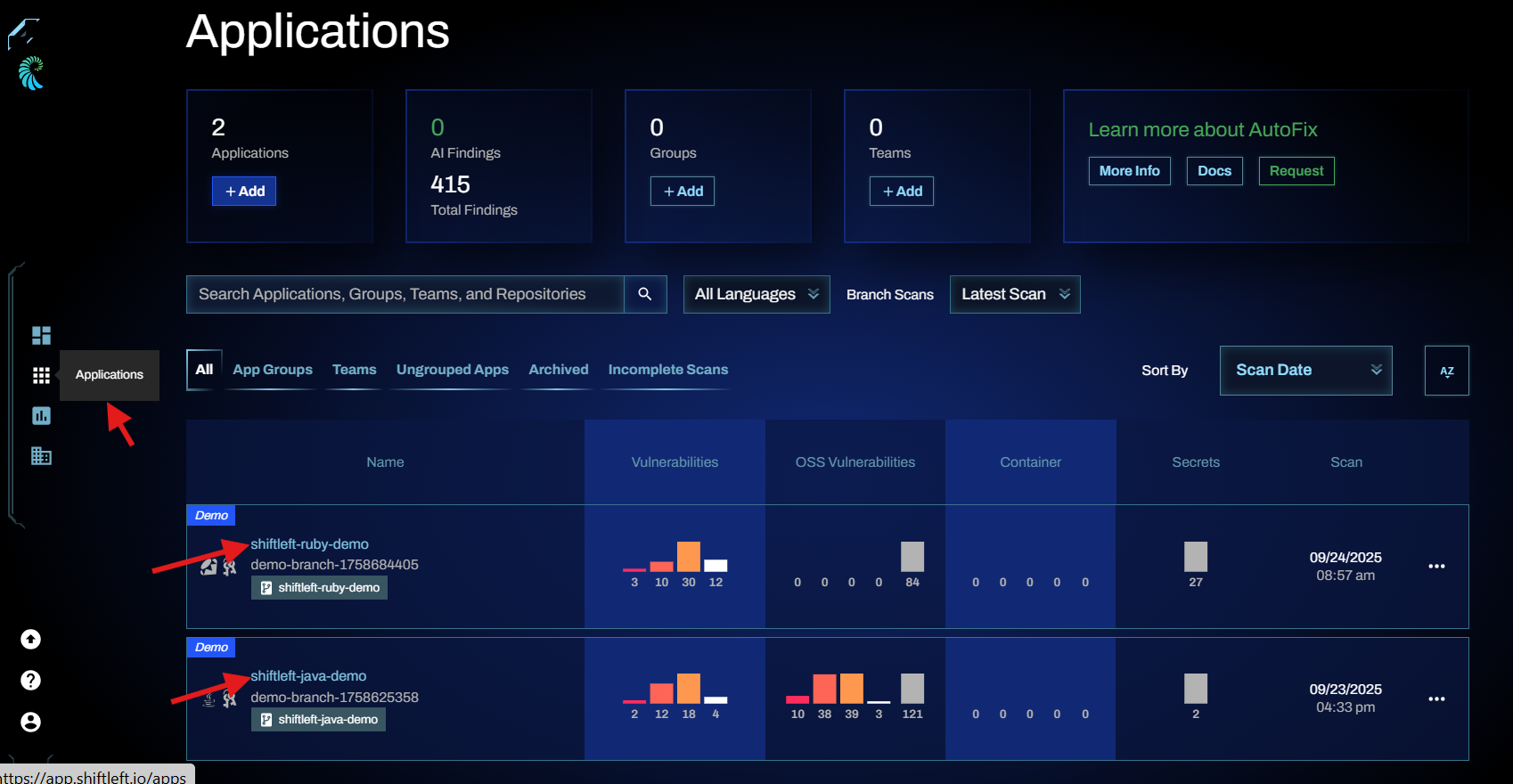Image resolution: width=1513 pixels, height=784 pixels.
Task: Focus the Search Applications, Groups, Teams input field
Action: (x=405, y=294)
